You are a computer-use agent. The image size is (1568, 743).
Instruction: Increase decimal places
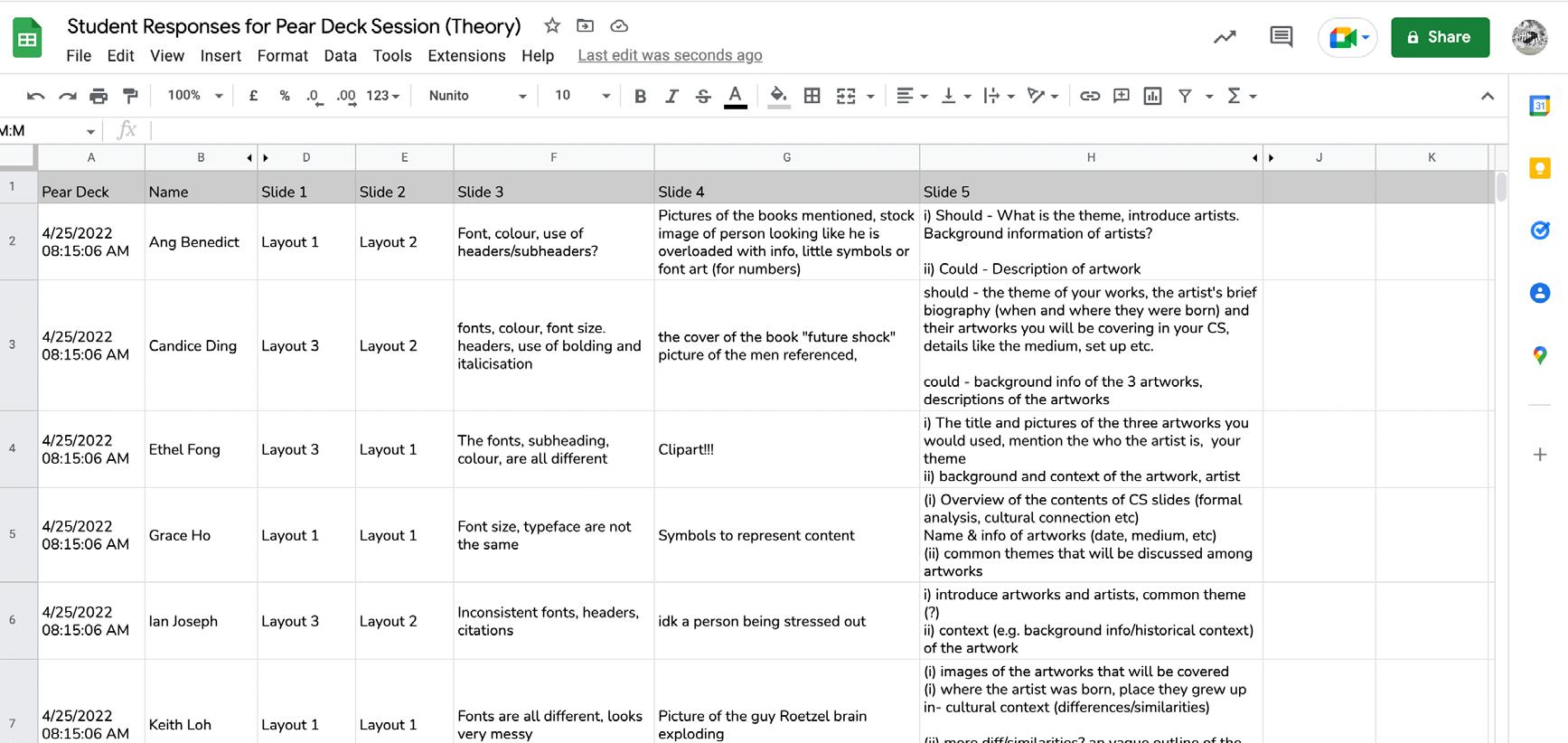(x=346, y=97)
